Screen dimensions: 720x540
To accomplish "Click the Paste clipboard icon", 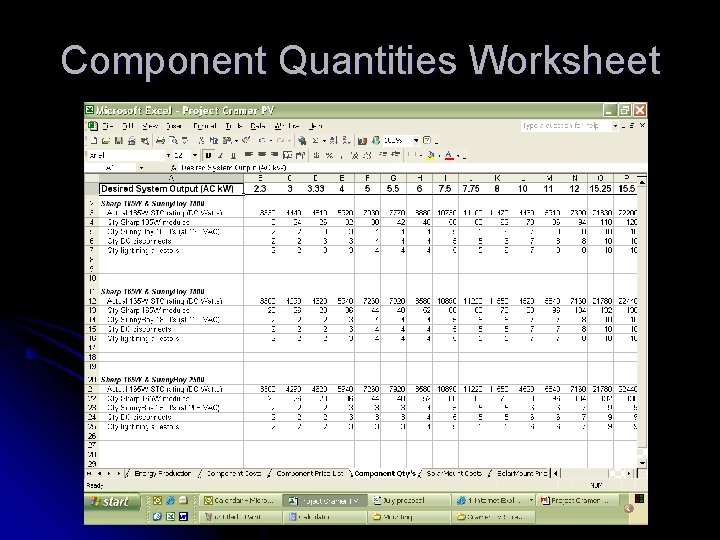I will (227, 141).
